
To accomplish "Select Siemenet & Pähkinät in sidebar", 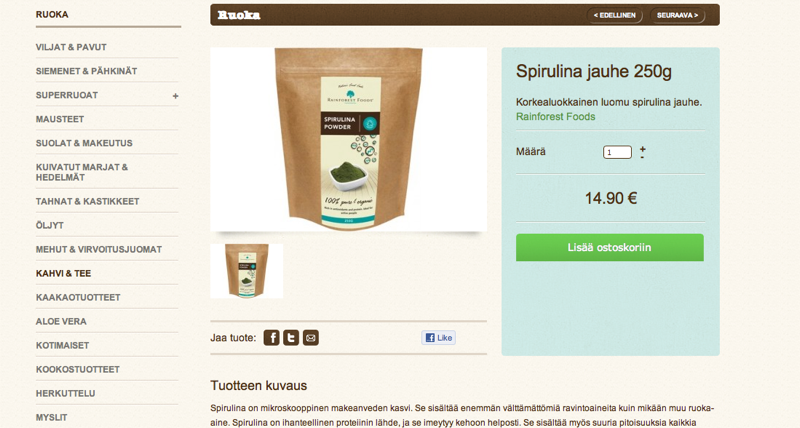I will click(86, 71).
